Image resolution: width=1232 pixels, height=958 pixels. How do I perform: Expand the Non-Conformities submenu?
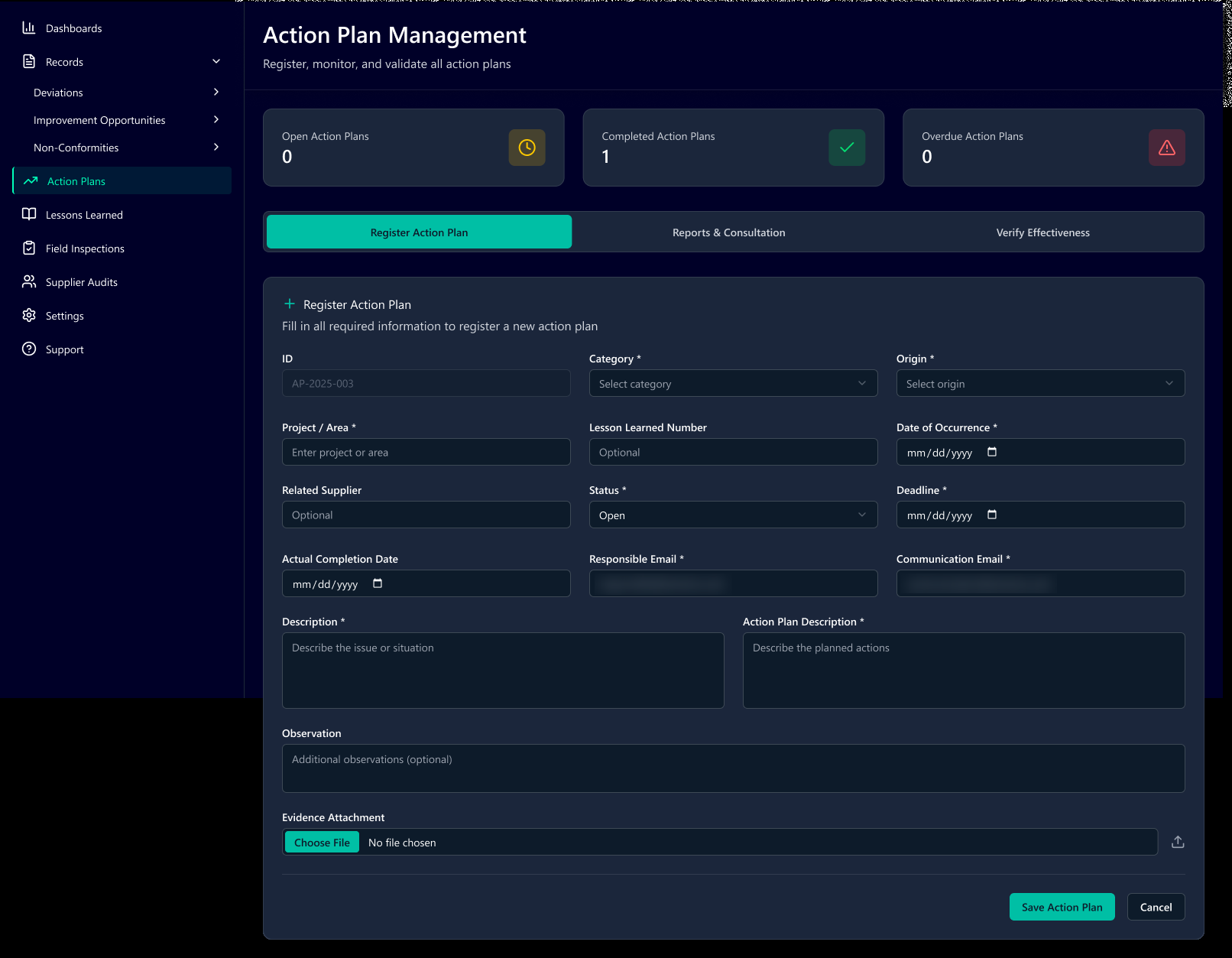coord(216,147)
